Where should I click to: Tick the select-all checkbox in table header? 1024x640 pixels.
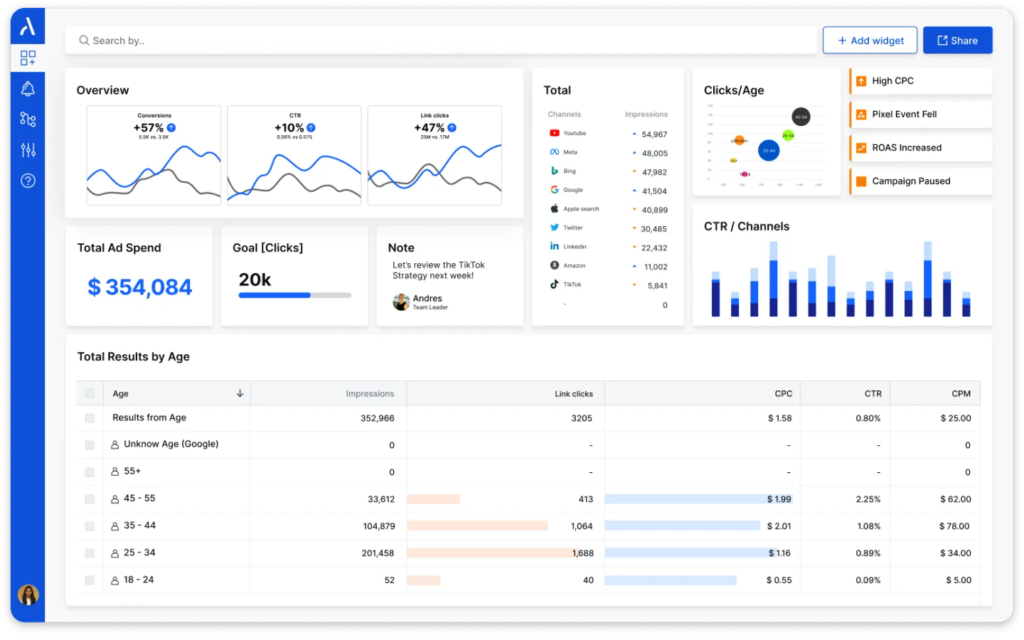(x=89, y=393)
